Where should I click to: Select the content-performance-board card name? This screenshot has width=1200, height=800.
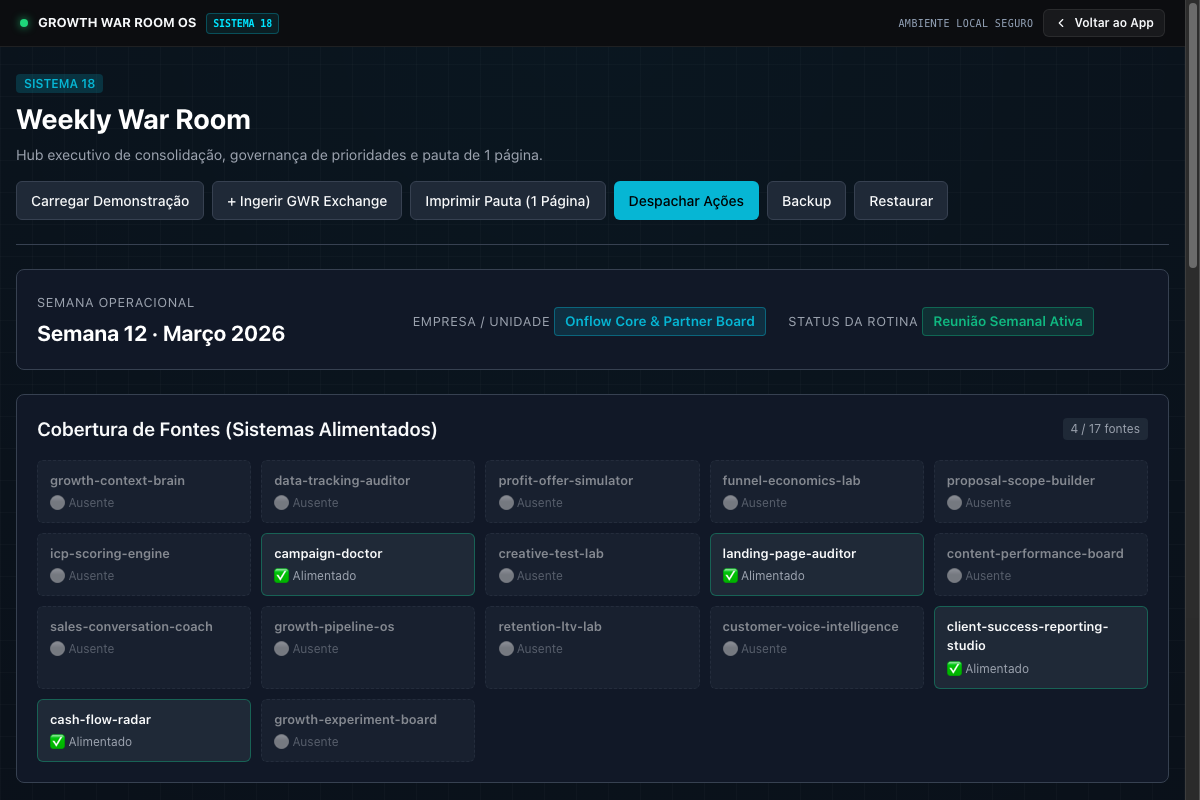click(x=1035, y=554)
